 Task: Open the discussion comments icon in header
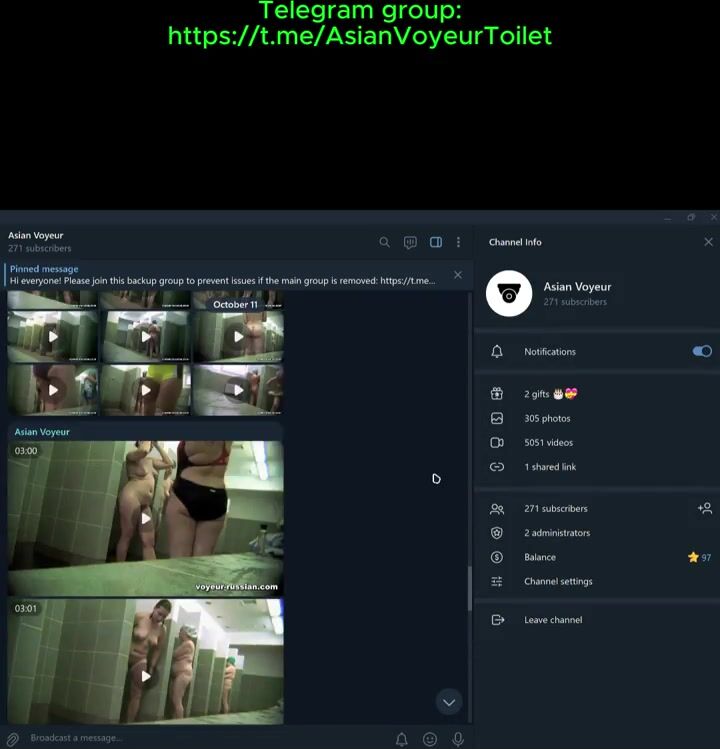(410, 242)
